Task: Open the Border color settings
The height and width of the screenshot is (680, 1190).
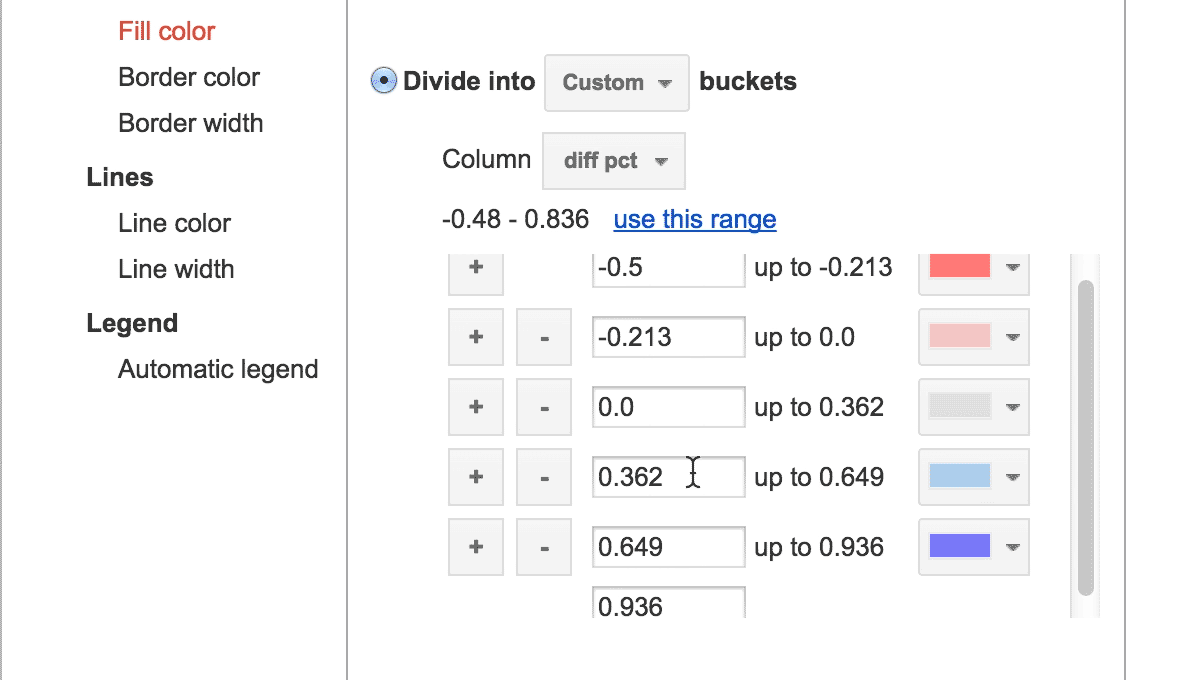Action: pos(189,77)
